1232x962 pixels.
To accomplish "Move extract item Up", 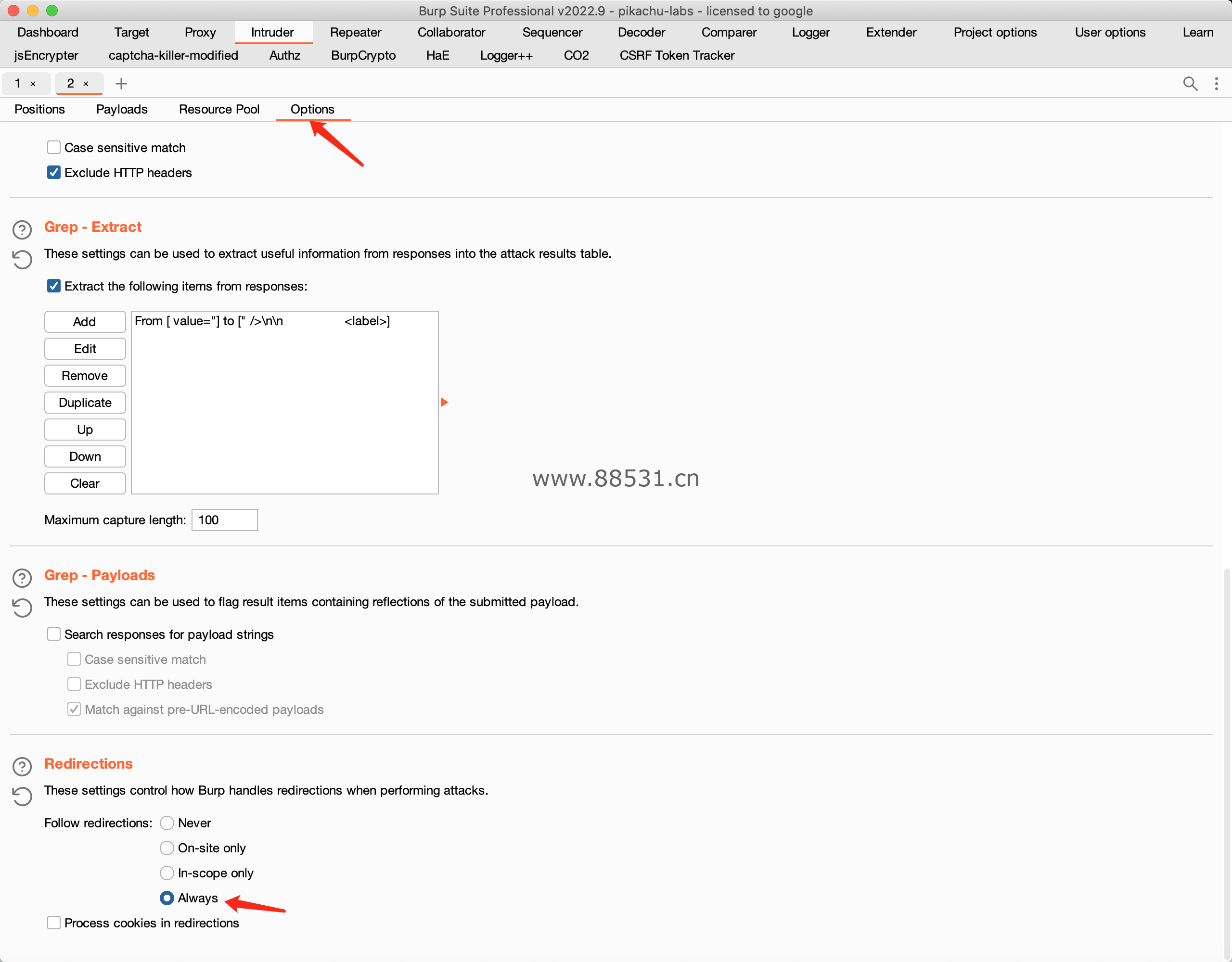I will [85, 430].
